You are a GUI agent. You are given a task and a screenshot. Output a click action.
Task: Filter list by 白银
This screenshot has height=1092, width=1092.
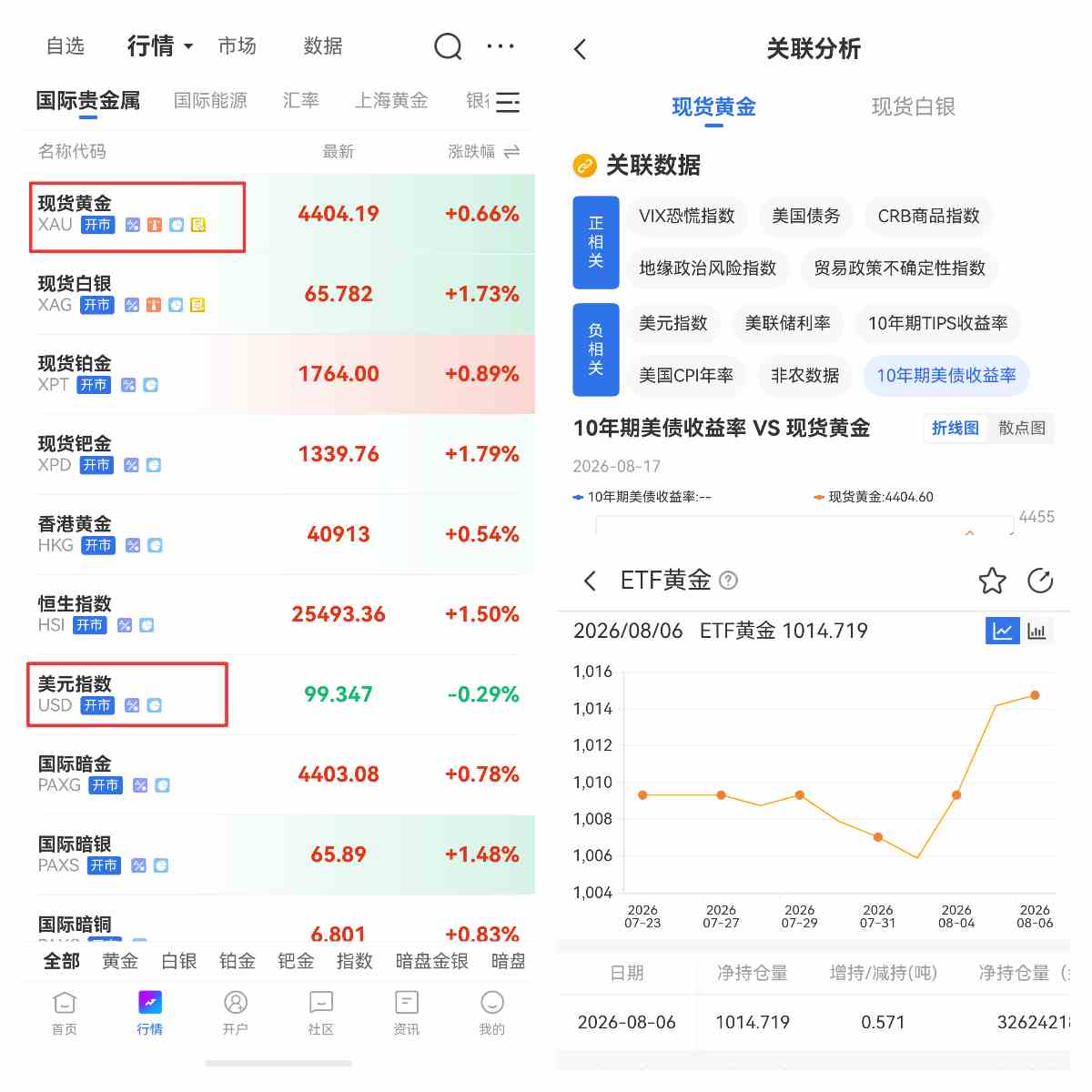pos(179,961)
